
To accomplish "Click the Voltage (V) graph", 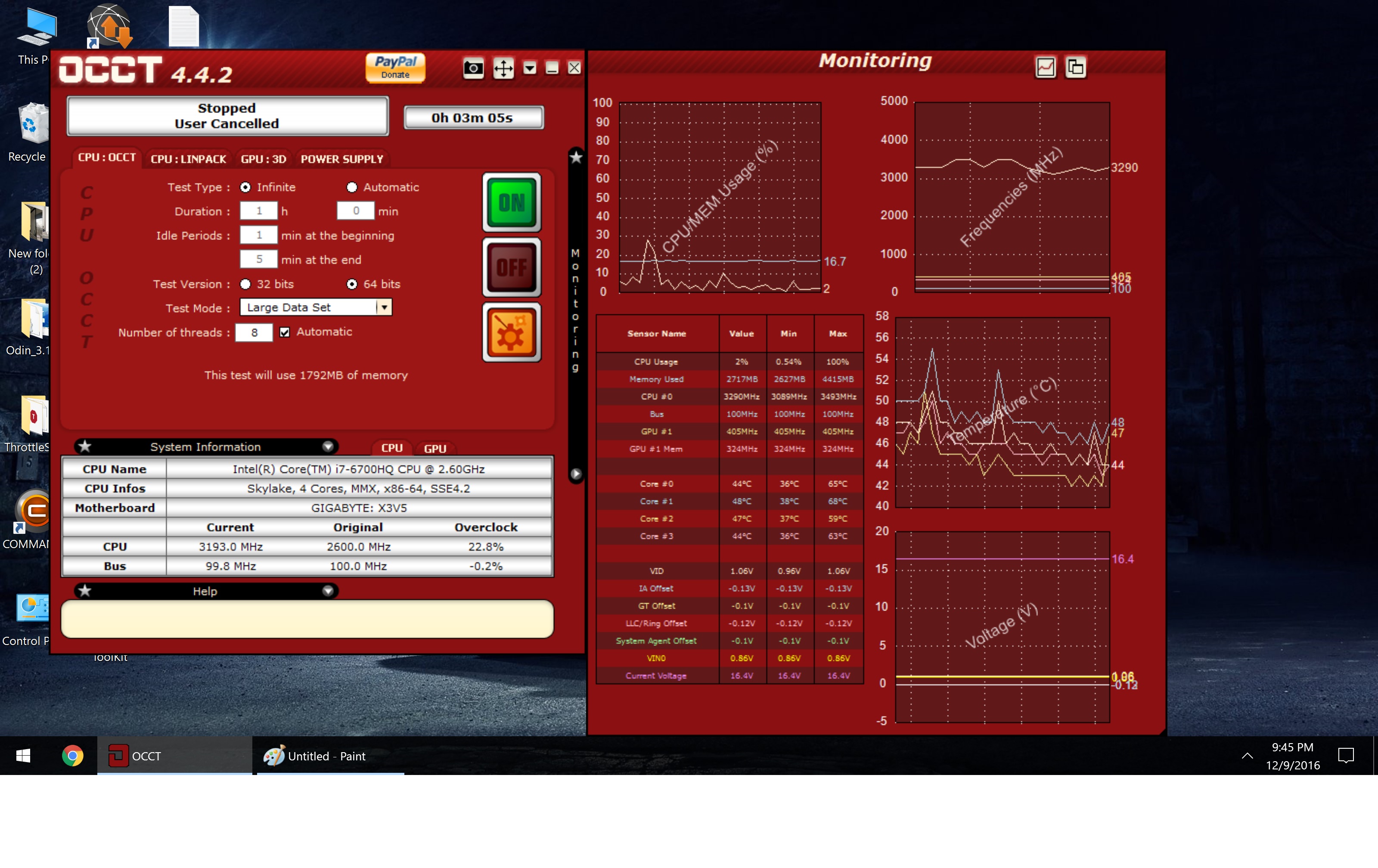I will [1002, 627].
